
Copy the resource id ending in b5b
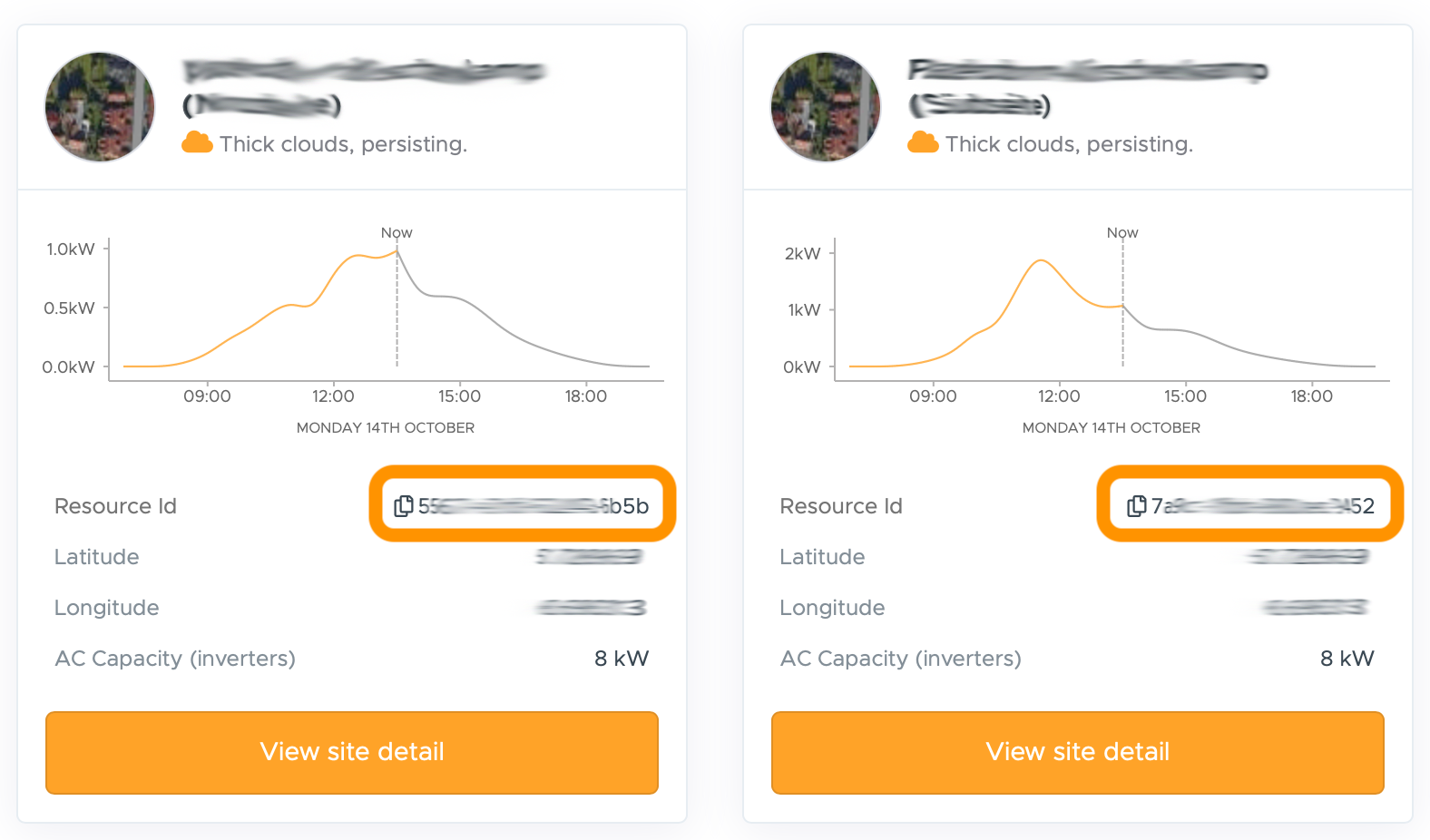click(404, 506)
